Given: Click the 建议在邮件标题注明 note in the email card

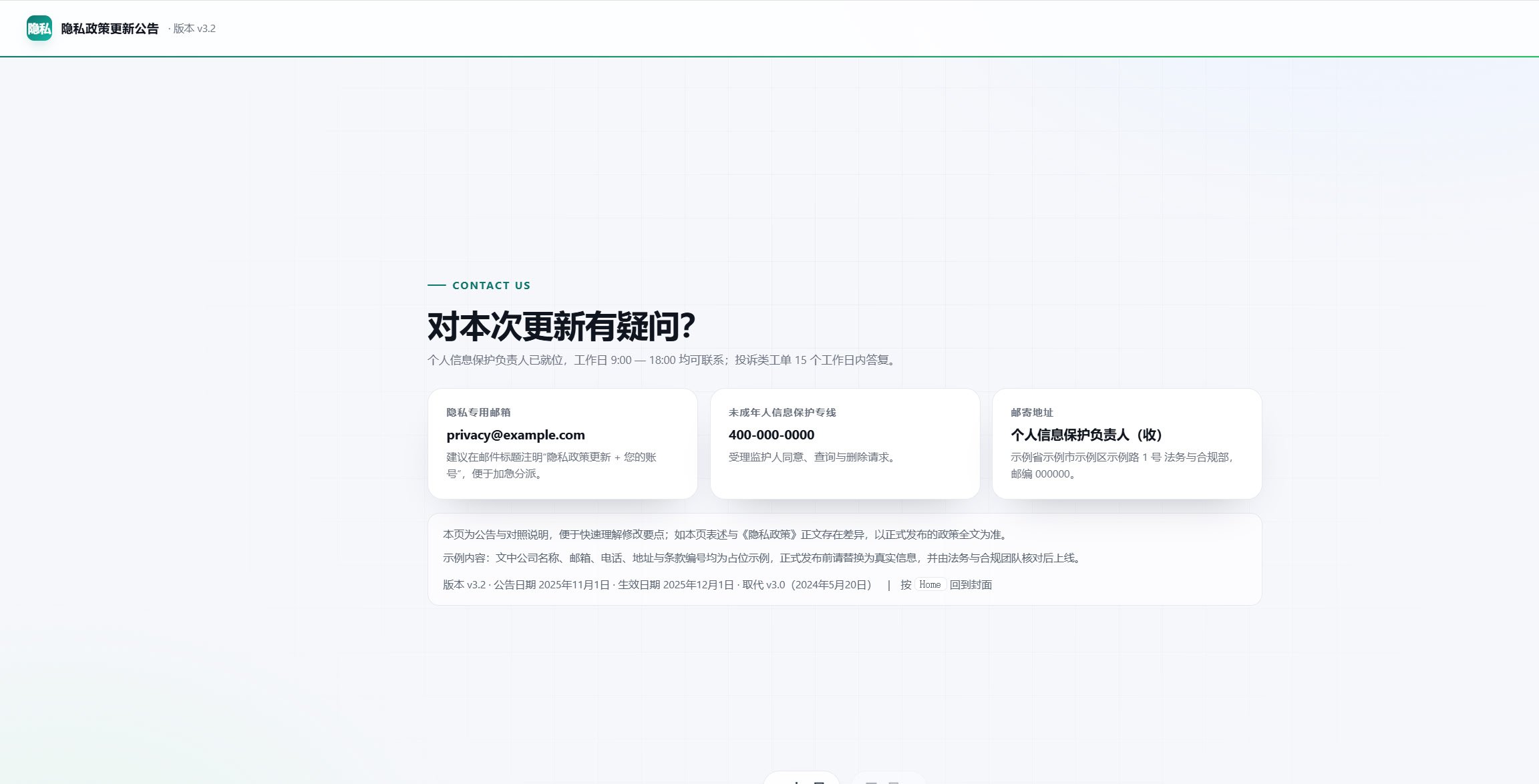Looking at the screenshot, I should pos(552,465).
